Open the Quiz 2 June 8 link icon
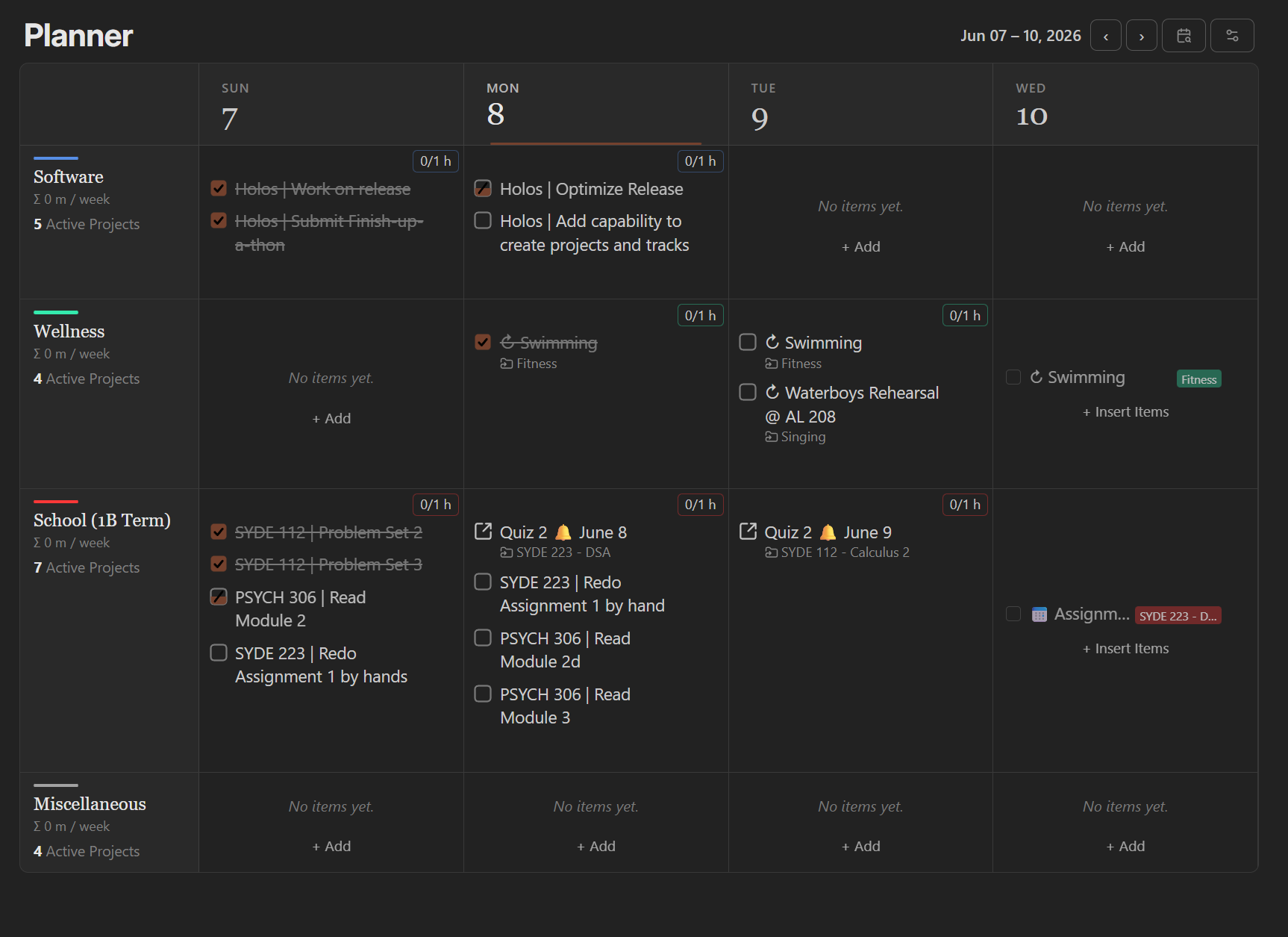Image resolution: width=1288 pixels, height=937 pixels. (x=483, y=532)
